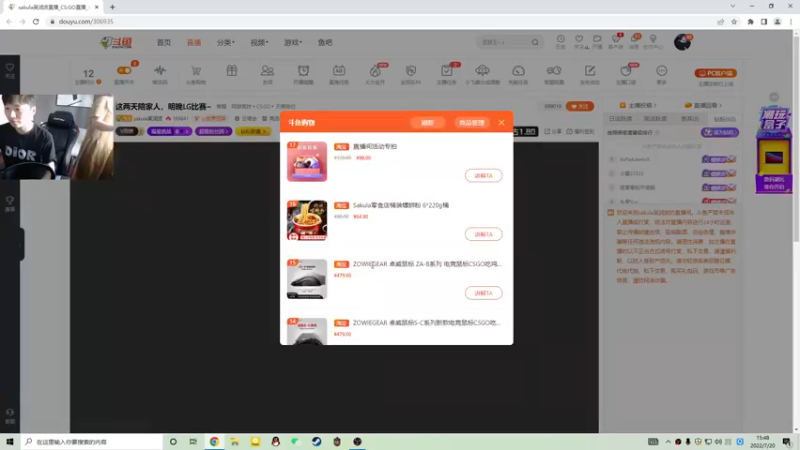Expand 直播回看 link in sidebar

click(703, 105)
